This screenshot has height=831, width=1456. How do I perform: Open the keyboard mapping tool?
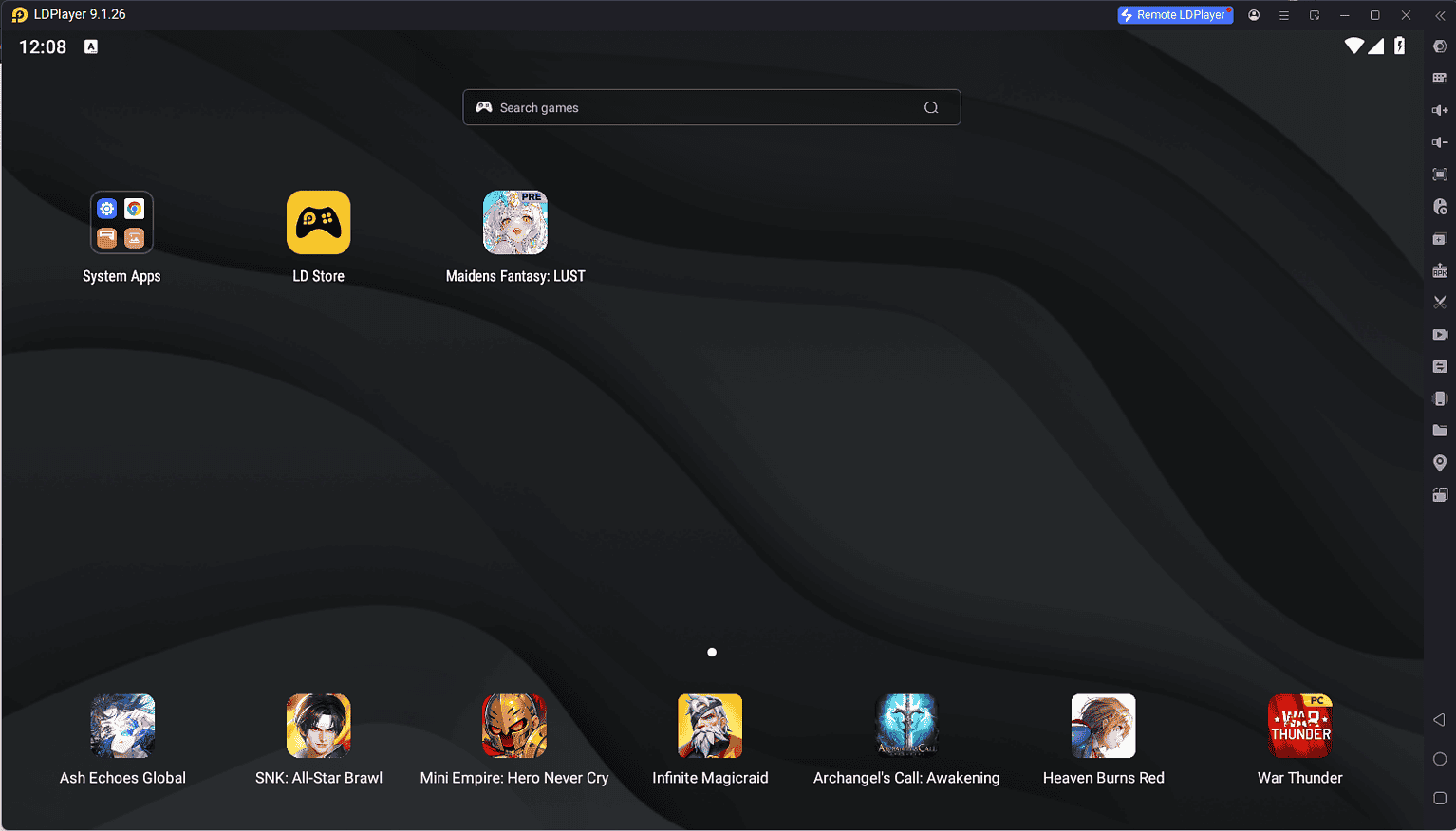click(x=1440, y=77)
